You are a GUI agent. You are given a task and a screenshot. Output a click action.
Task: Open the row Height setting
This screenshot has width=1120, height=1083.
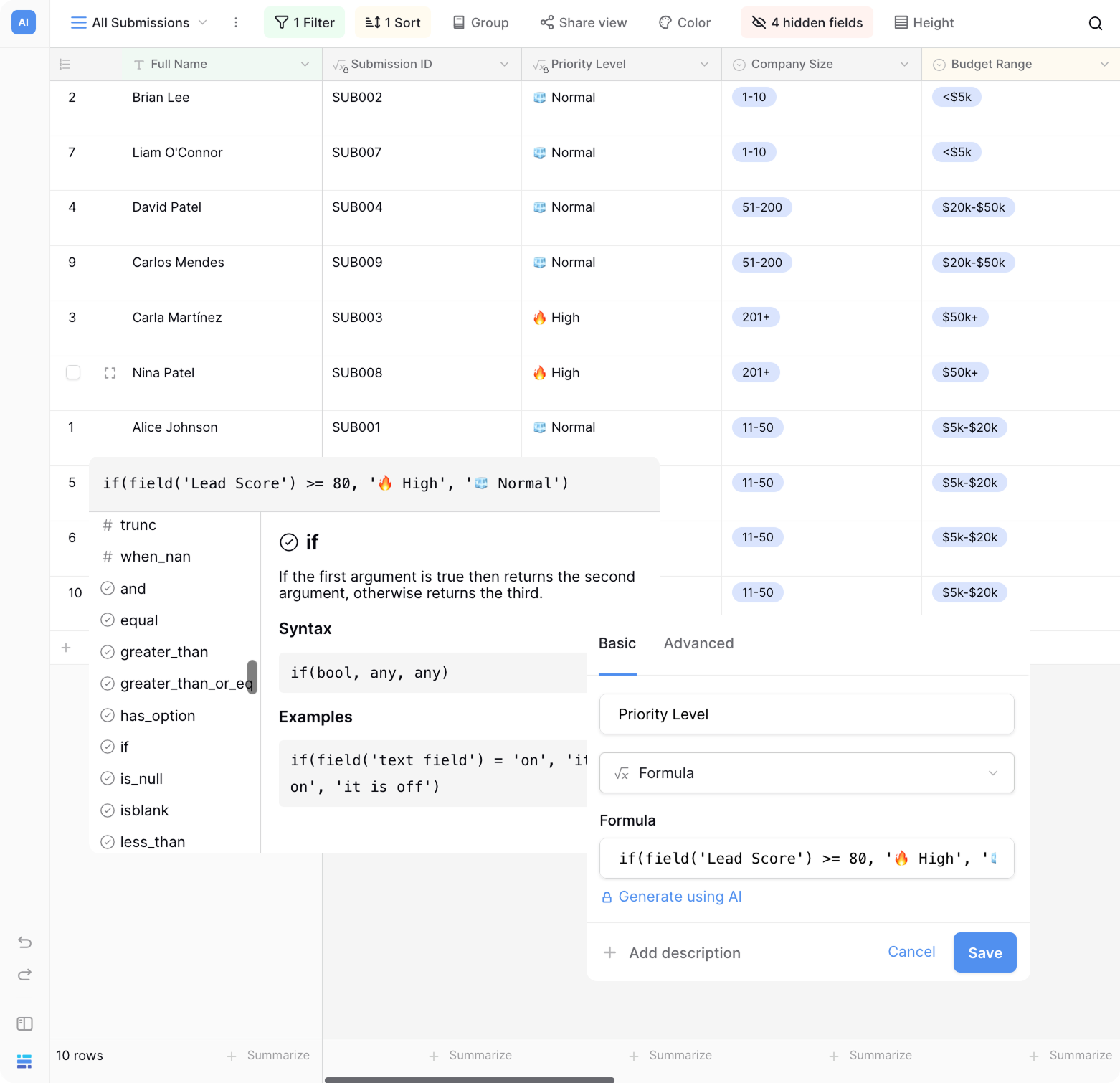click(x=924, y=22)
